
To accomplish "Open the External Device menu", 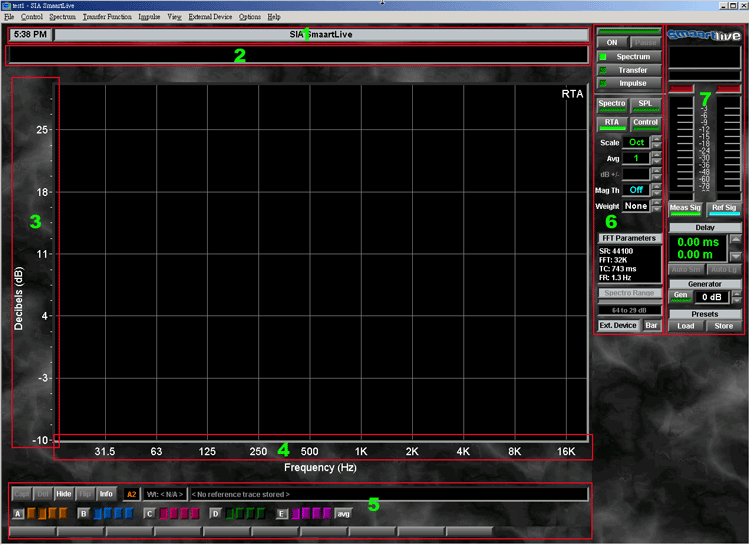I will pyautogui.click(x=210, y=17).
